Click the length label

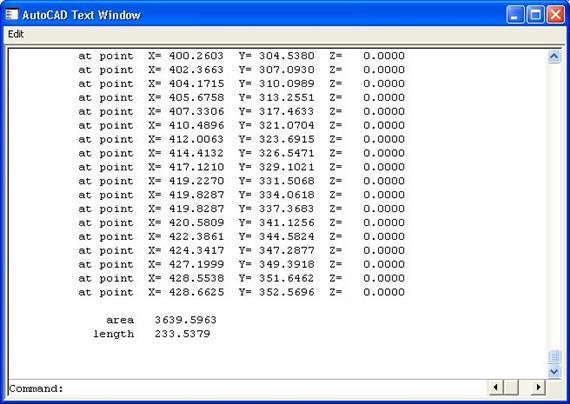(113, 334)
